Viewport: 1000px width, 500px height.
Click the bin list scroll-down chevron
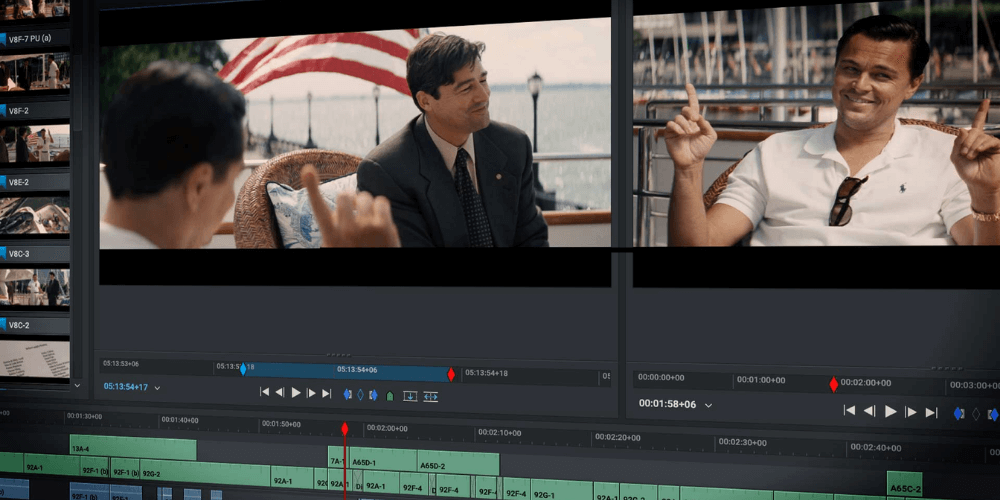point(77,385)
